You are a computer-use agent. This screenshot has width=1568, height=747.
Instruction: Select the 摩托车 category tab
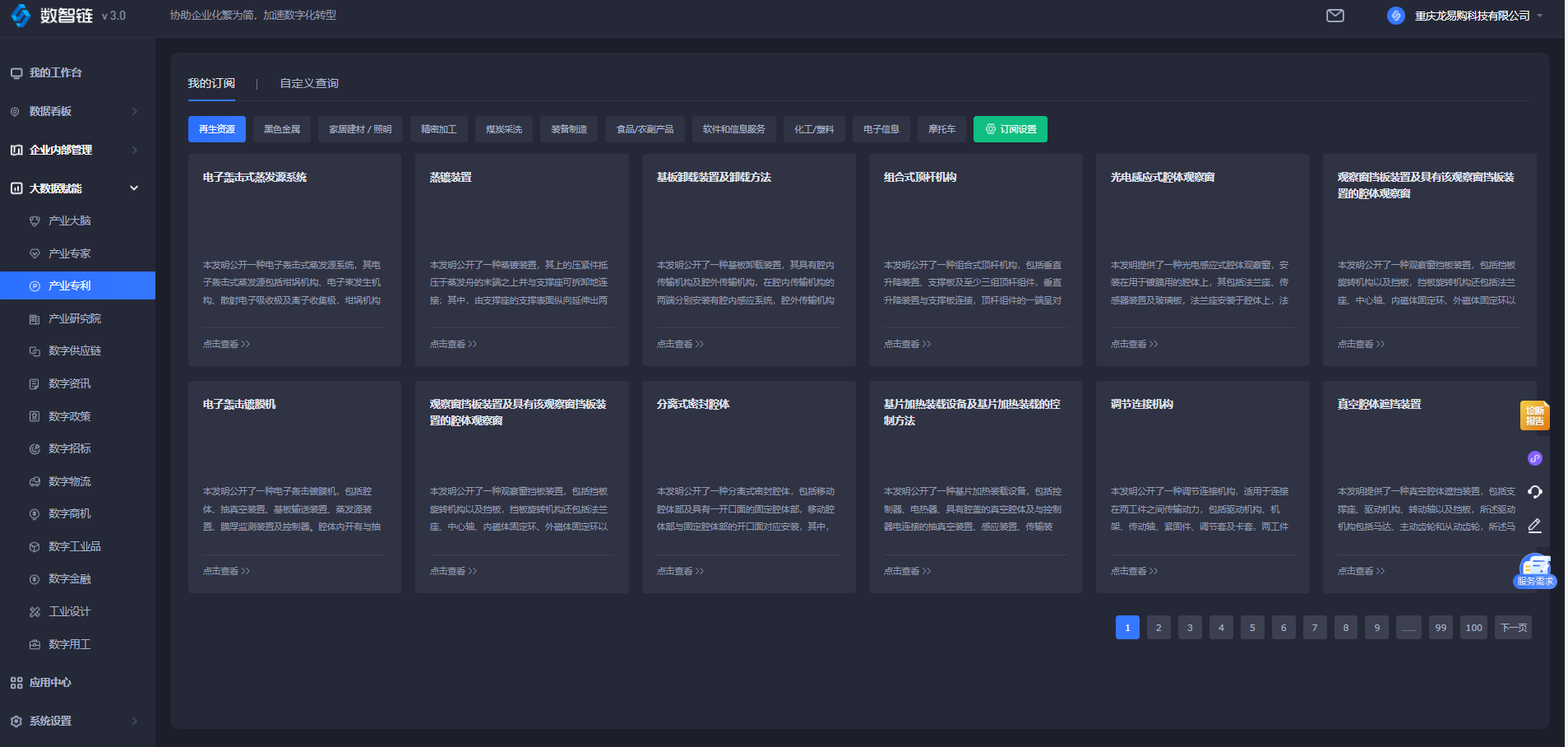[x=941, y=129]
